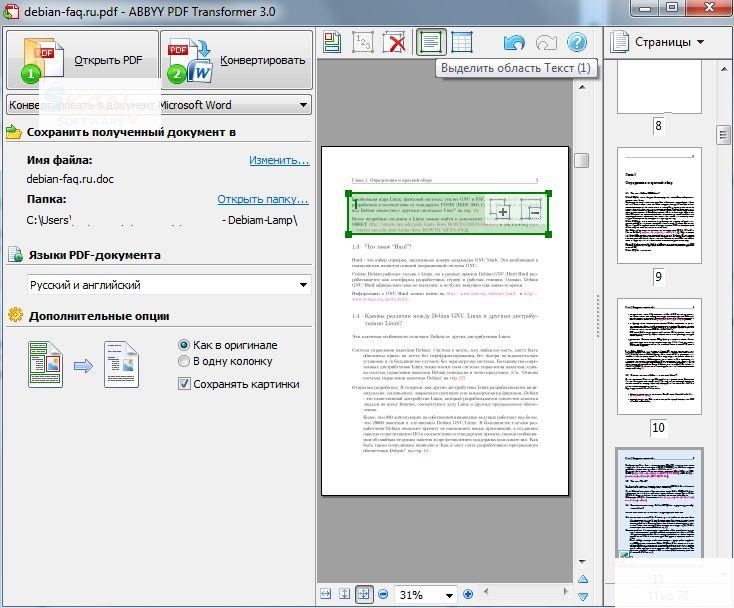The width and height of the screenshot is (734, 608).
Task: Select the renumber areas tool icon
Action: [x=363, y=43]
